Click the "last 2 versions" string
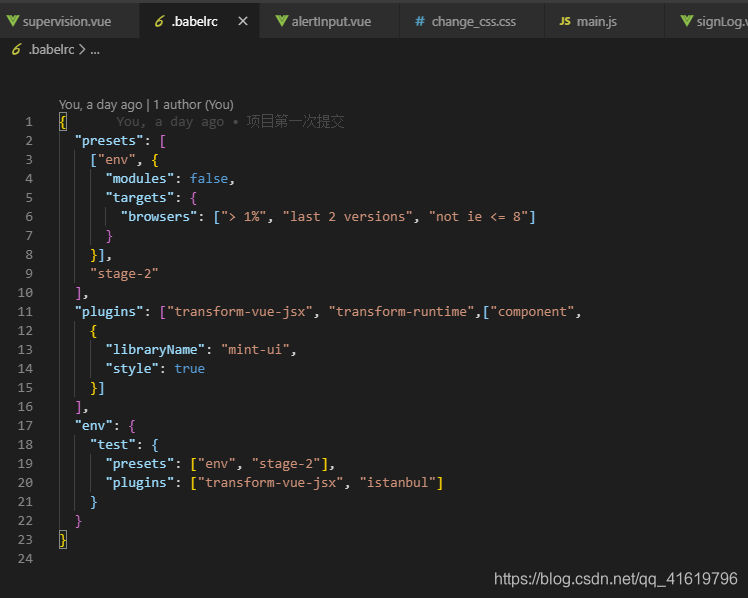The width and height of the screenshot is (748, 598). coord(348,217)
